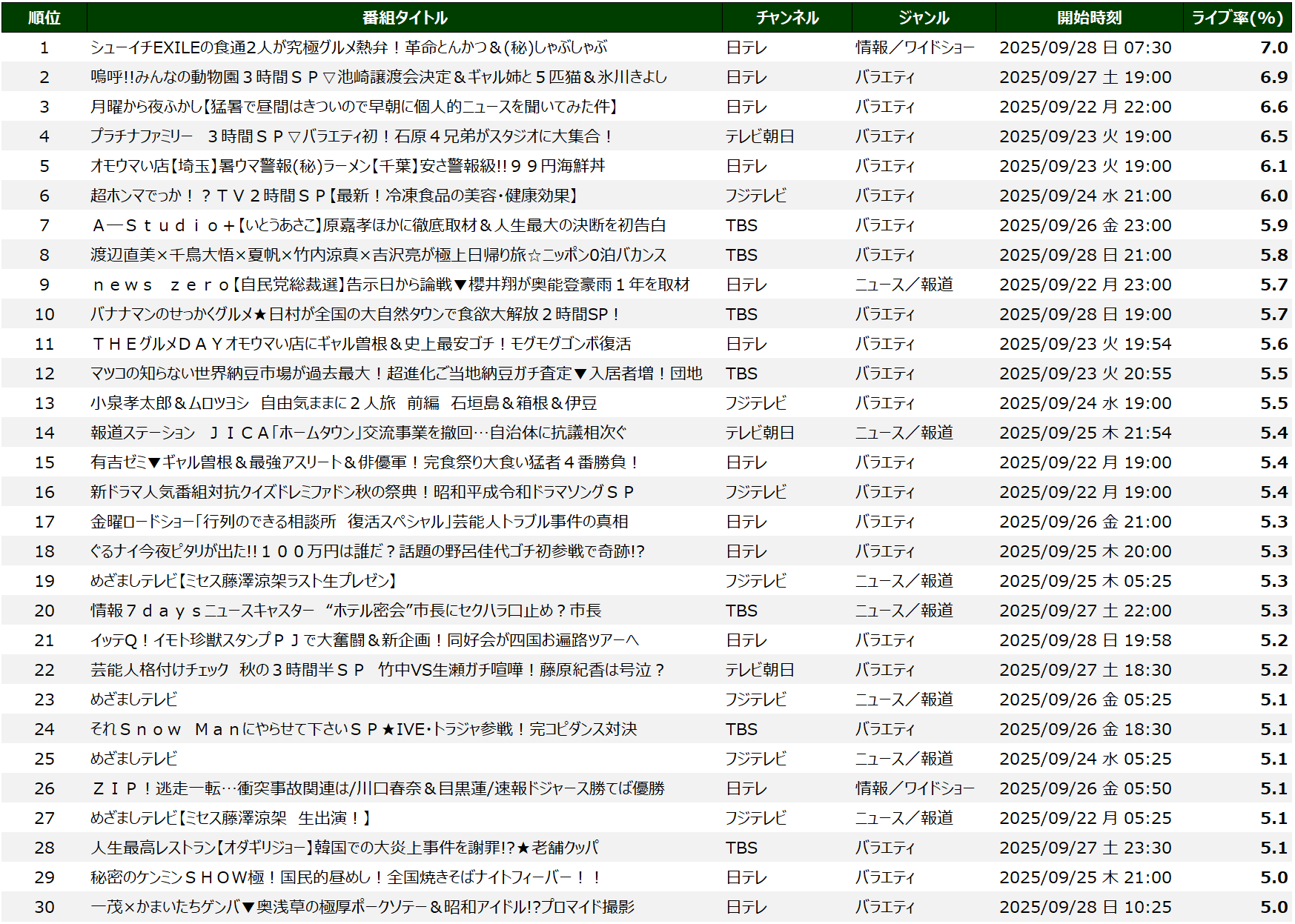Click the 順位 column header
This screenshot has height=924, width=1295.
point(44,18)
